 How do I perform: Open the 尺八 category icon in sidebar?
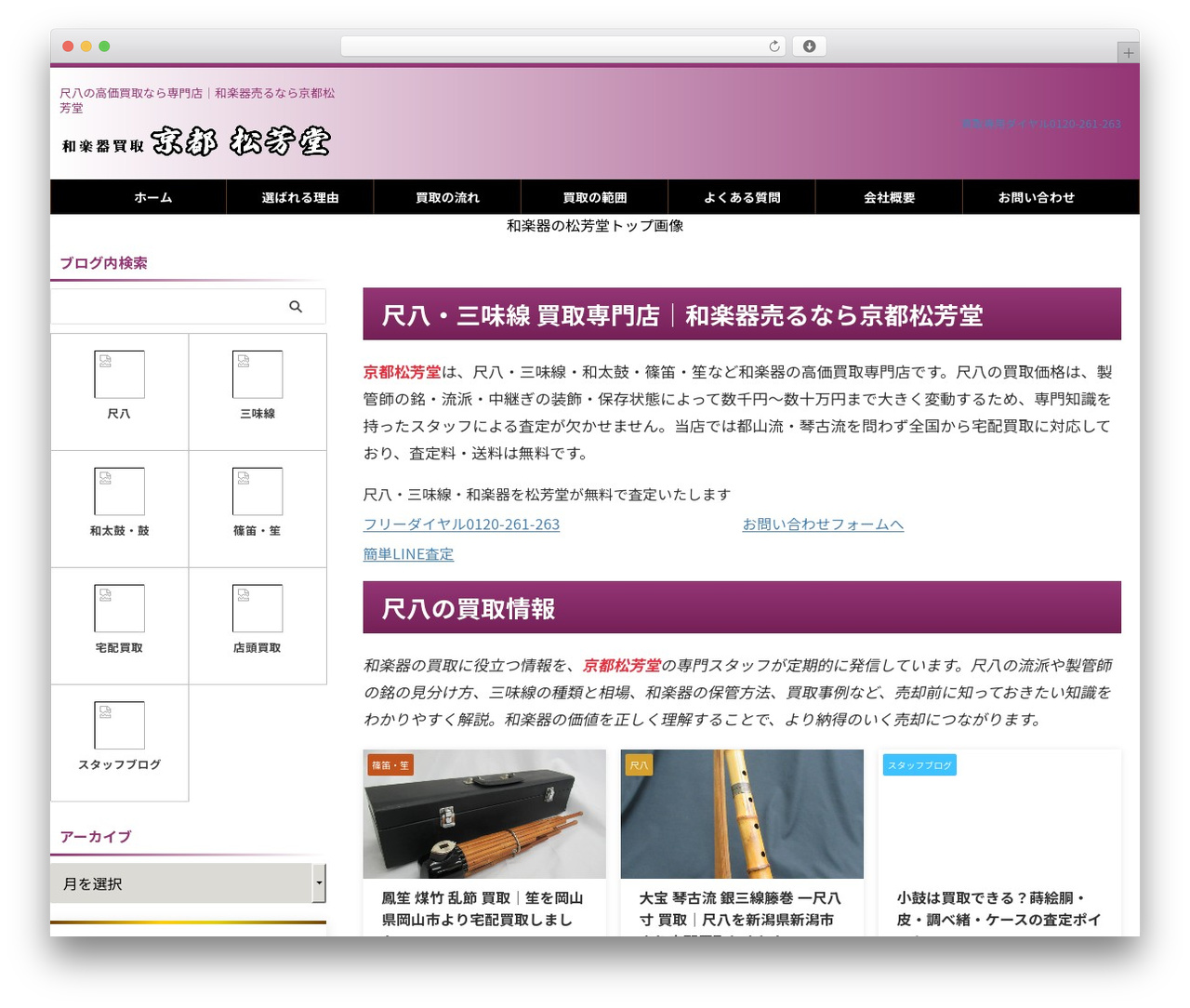click(119, 375)
